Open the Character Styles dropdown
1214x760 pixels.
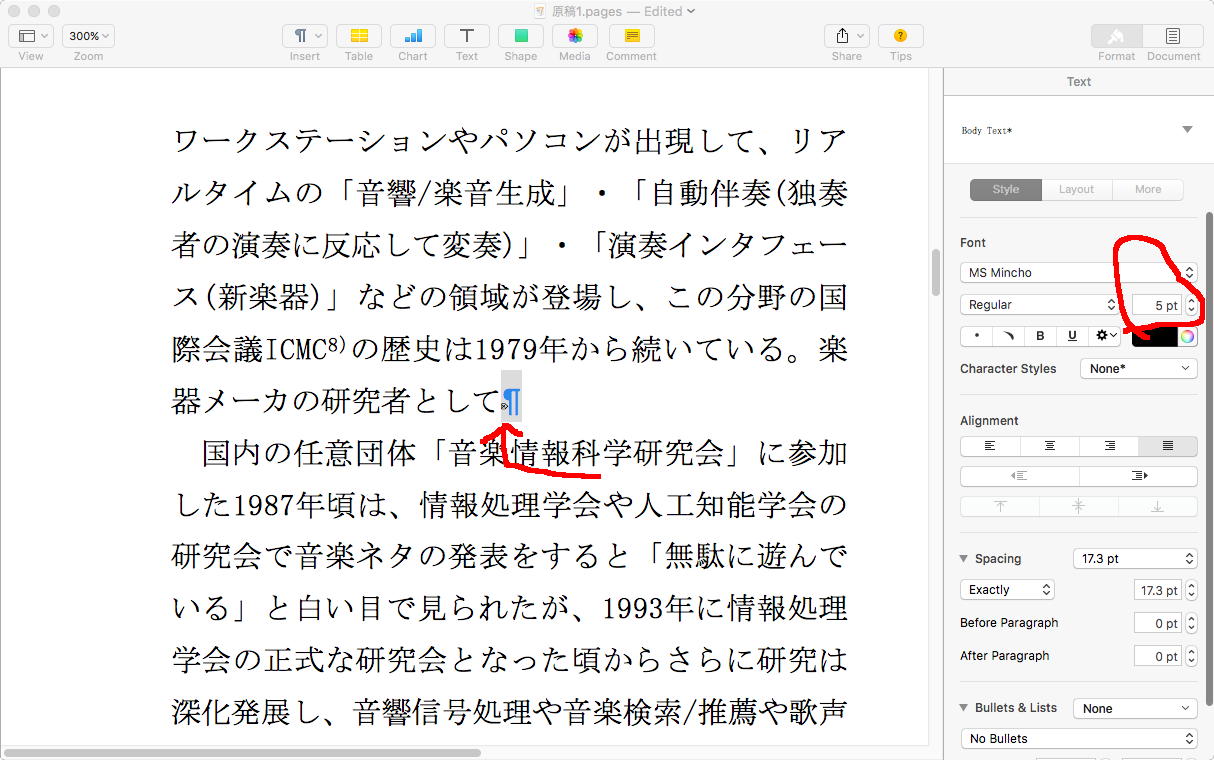pyautogui.click(x=1138, y=368)
